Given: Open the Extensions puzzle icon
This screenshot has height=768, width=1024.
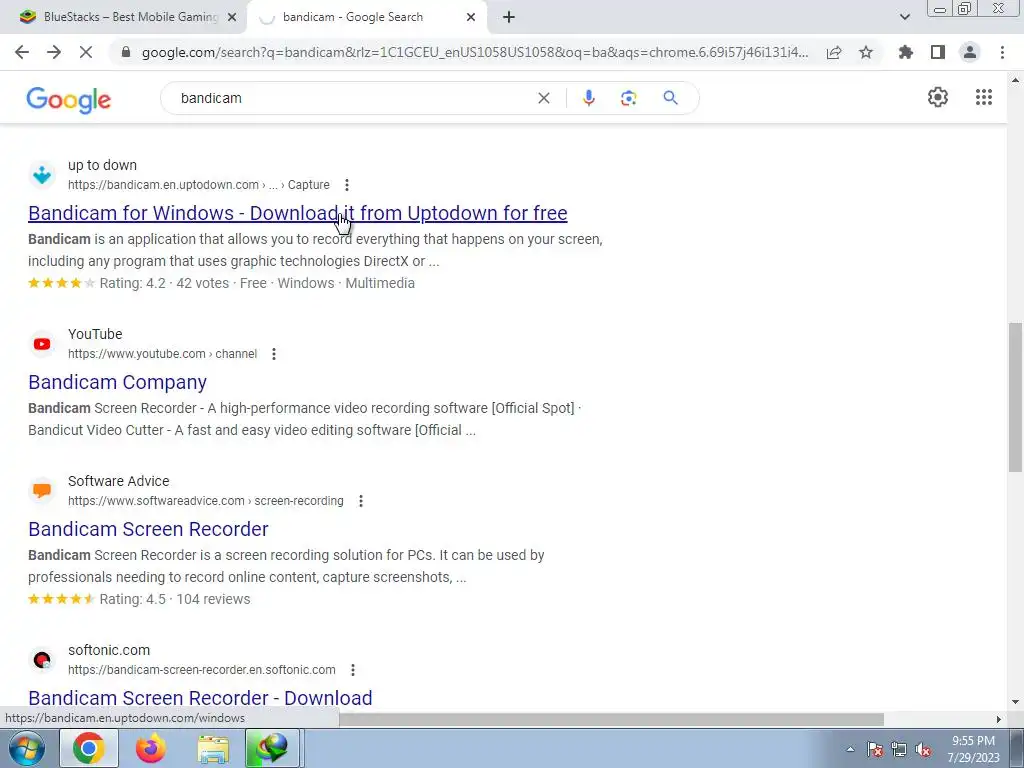Looking at the screenshot, I should [x=906, y=52].
